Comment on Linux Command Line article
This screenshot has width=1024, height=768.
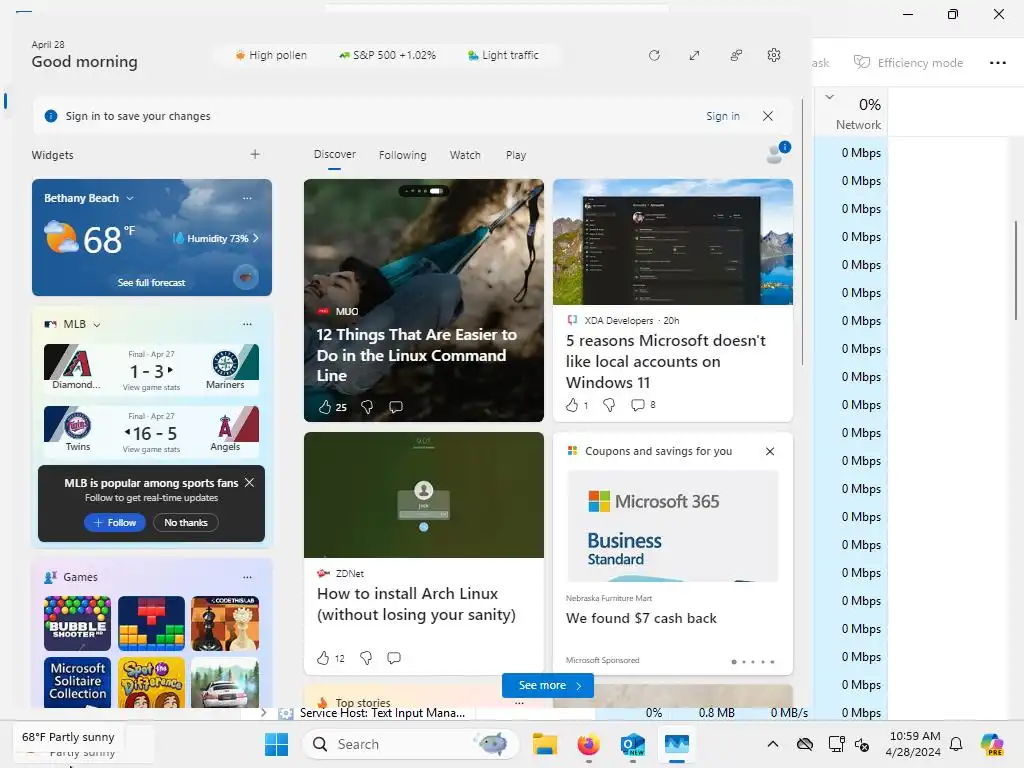[396, 407]
